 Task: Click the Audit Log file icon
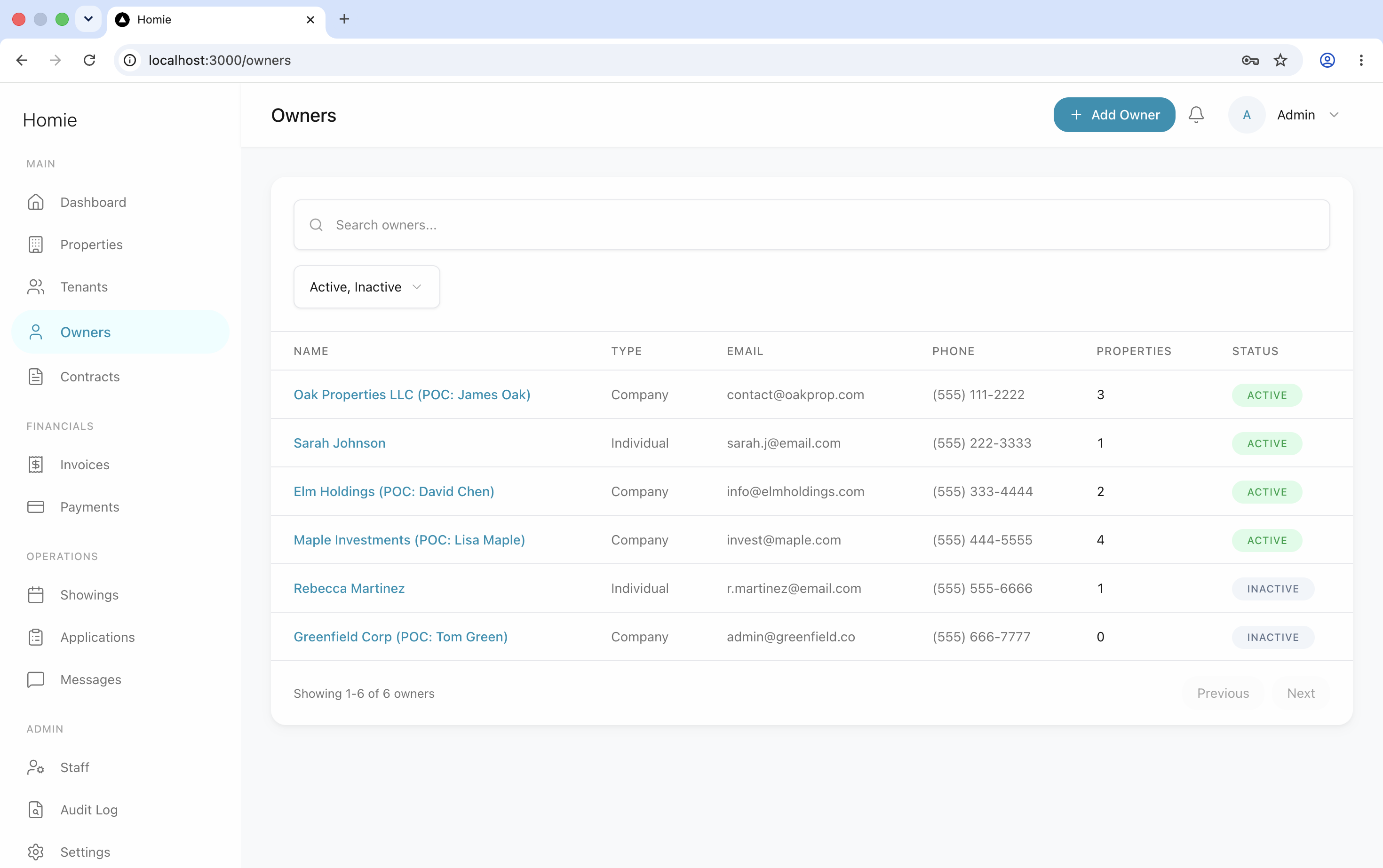coord(36,809)
